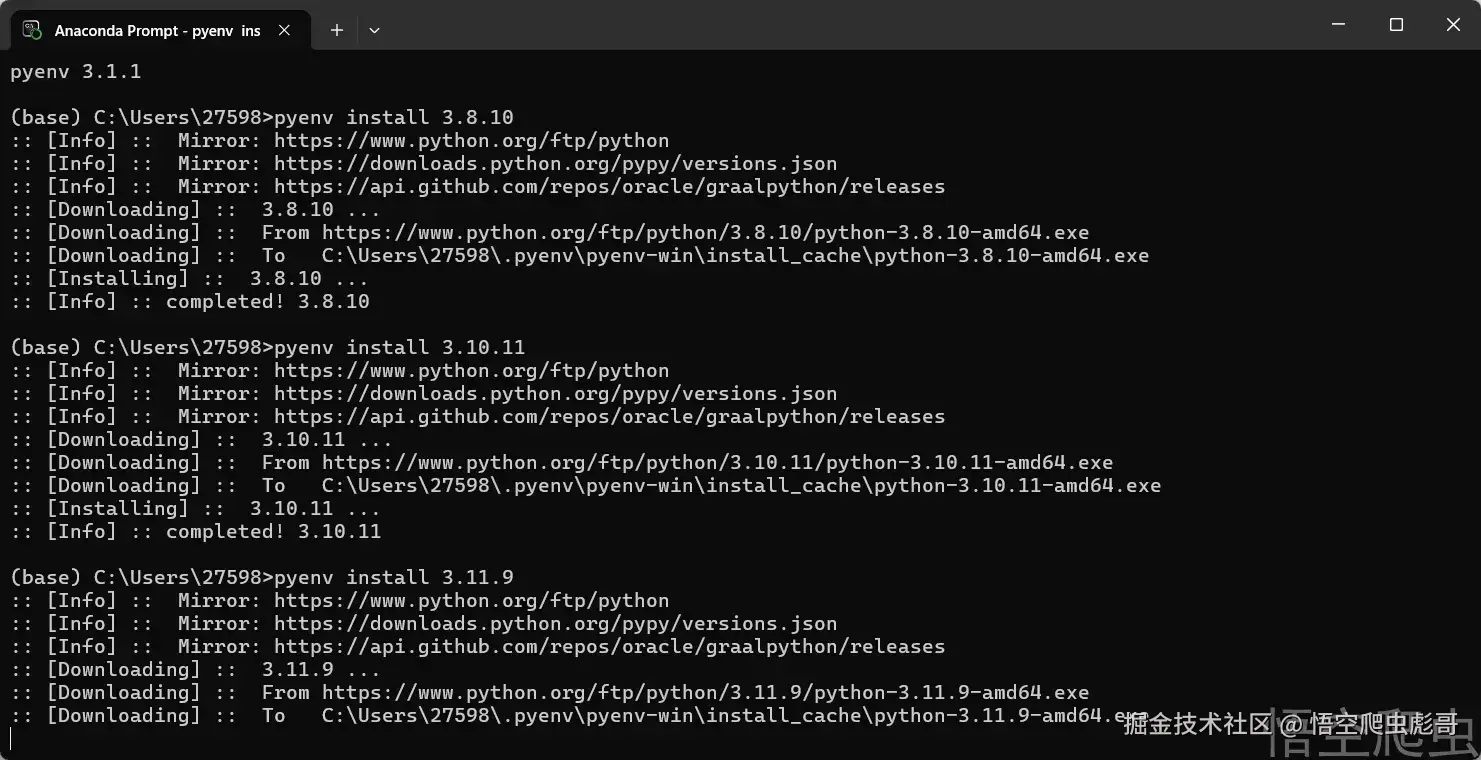
Task: Maximize the terminal window
Action: (1397, 25)
